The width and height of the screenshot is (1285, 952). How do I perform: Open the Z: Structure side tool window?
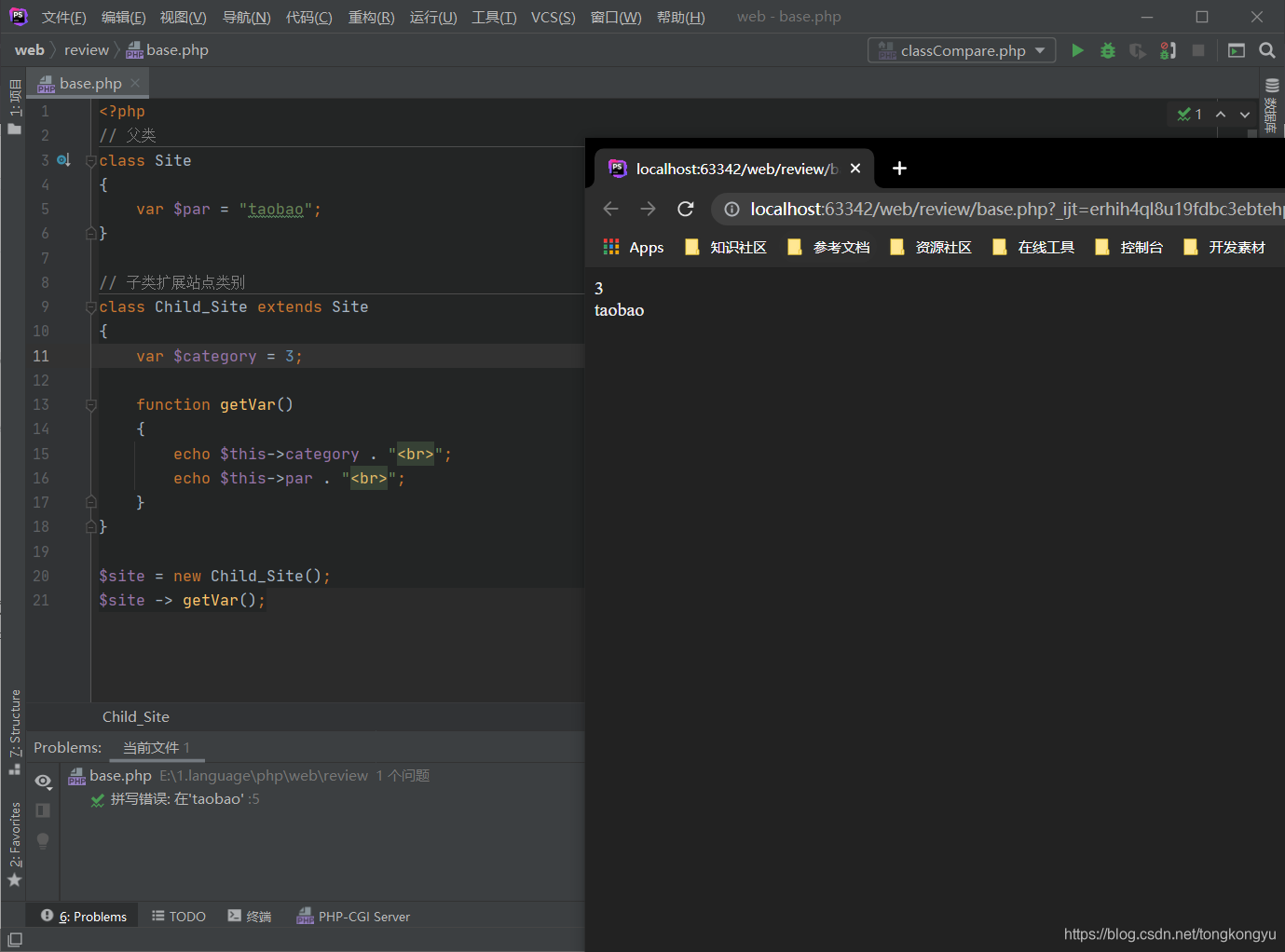14,731
